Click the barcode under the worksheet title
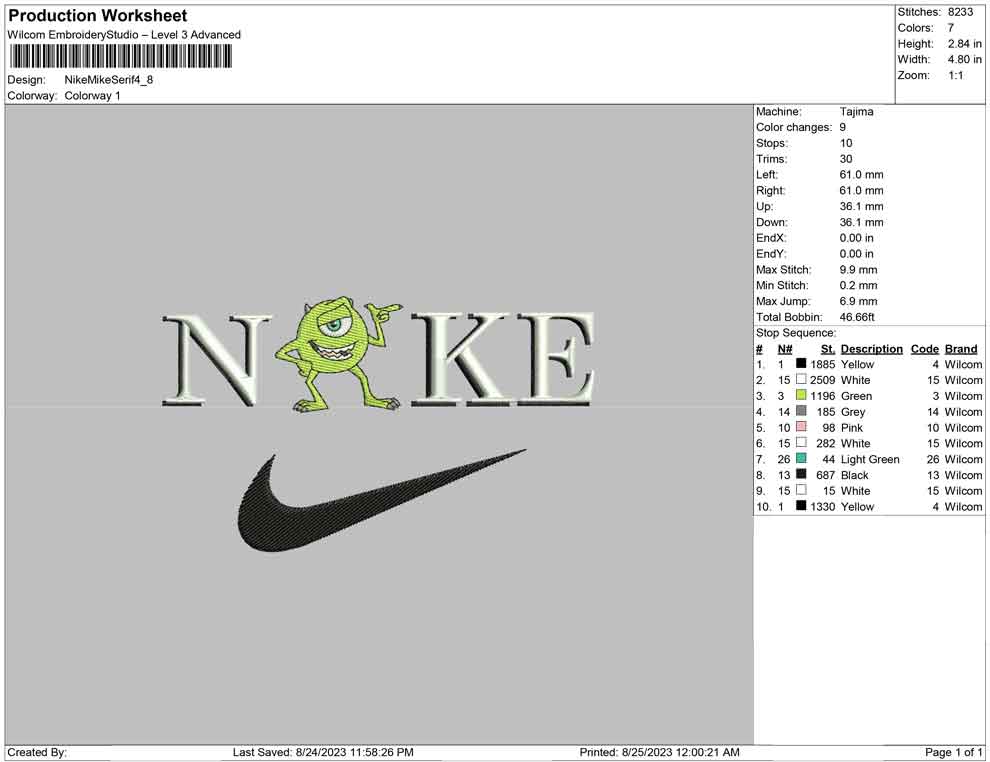This screenshot has width=990, height=762. [120, 56]
